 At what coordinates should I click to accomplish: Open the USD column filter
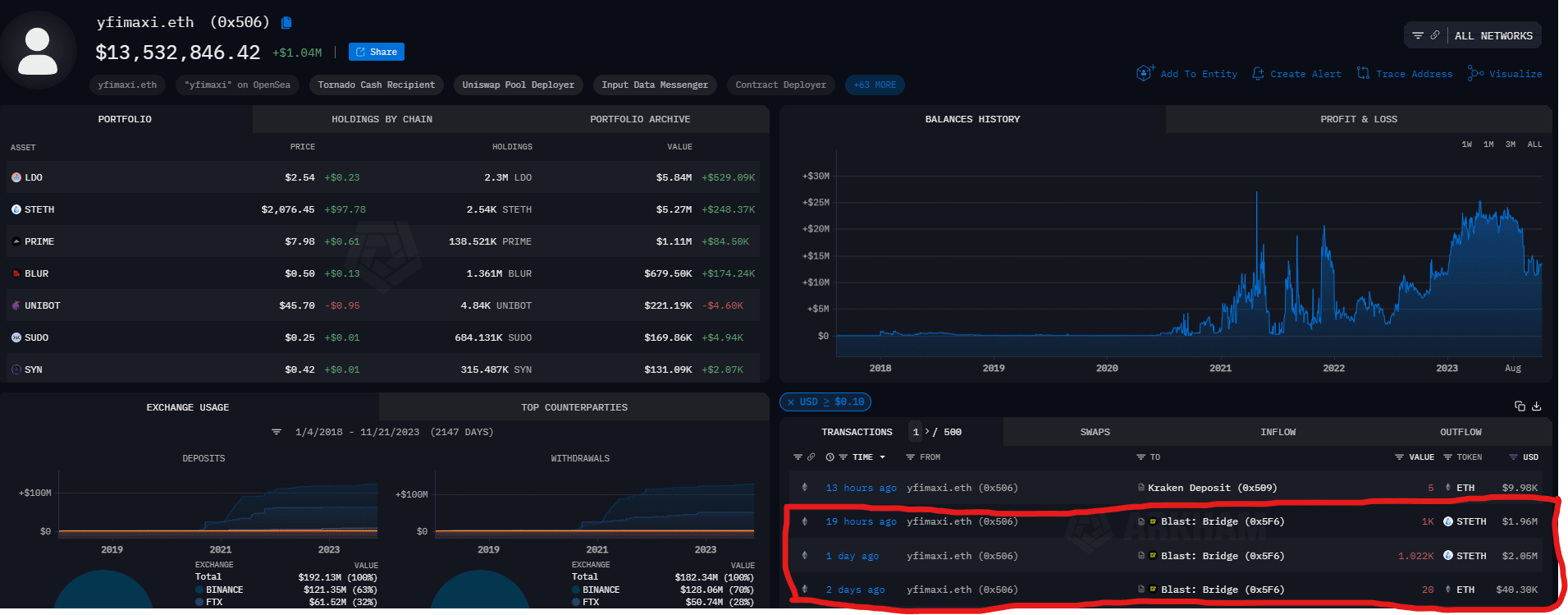1513,457
